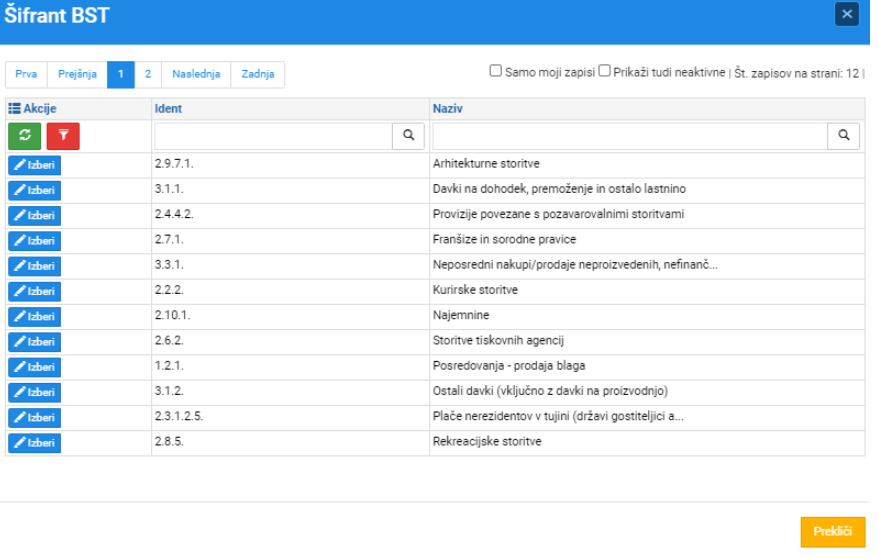Click the green refresh icon button

coord(24,136)
